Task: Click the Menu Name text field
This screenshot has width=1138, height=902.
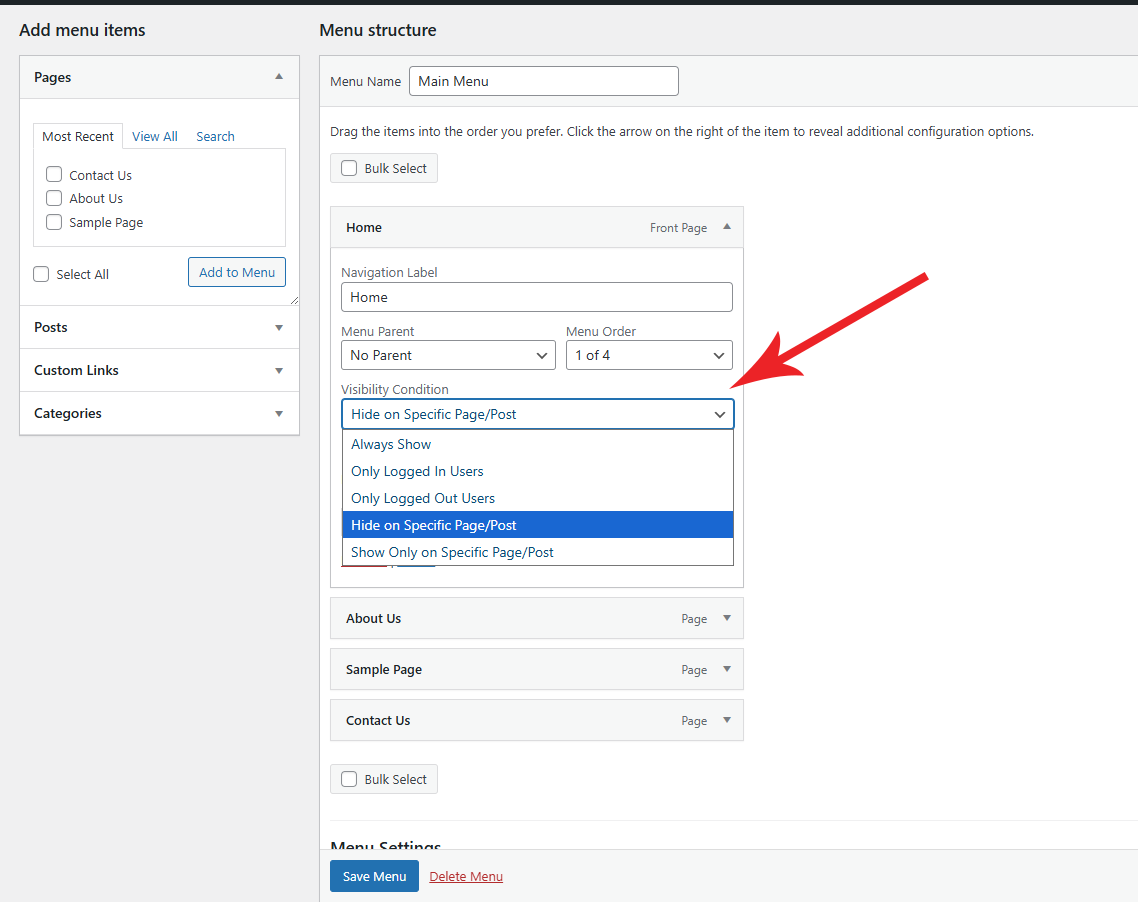Action: (543, 81)
